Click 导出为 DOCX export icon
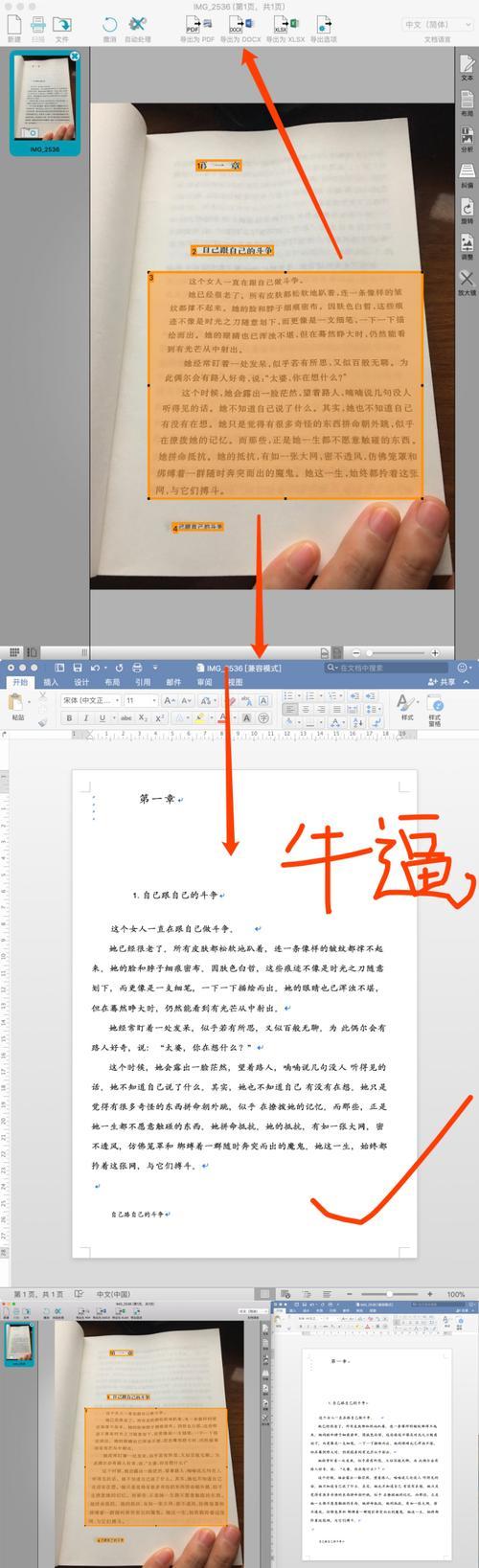Screen dimensions: 479x1568 coord(239,29)
